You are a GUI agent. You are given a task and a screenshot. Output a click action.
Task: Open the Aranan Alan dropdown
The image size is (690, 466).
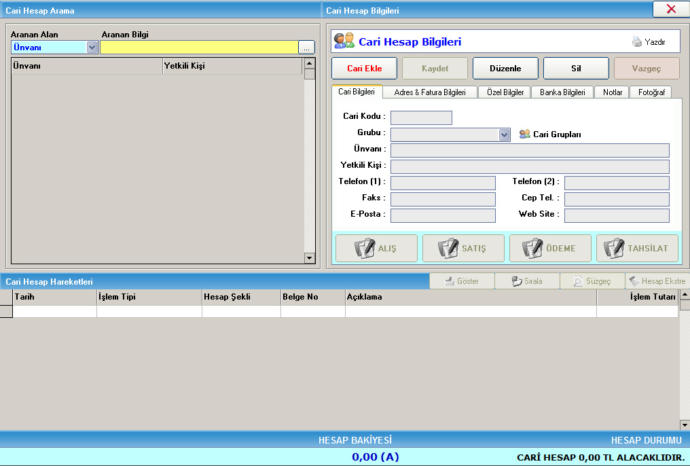(92, 47)
